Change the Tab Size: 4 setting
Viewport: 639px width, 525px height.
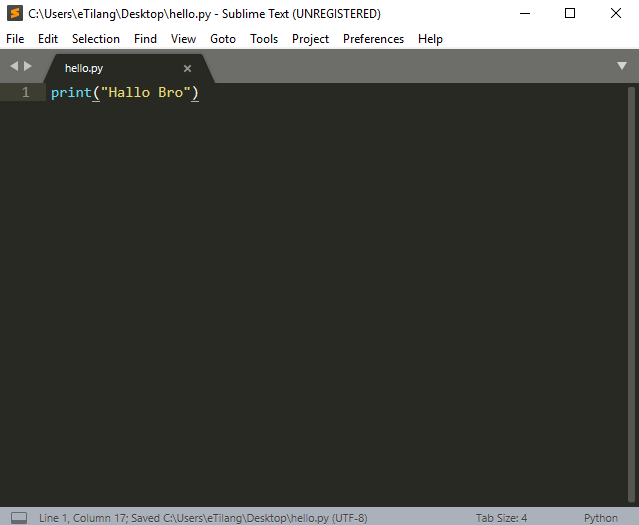point(501,518)
